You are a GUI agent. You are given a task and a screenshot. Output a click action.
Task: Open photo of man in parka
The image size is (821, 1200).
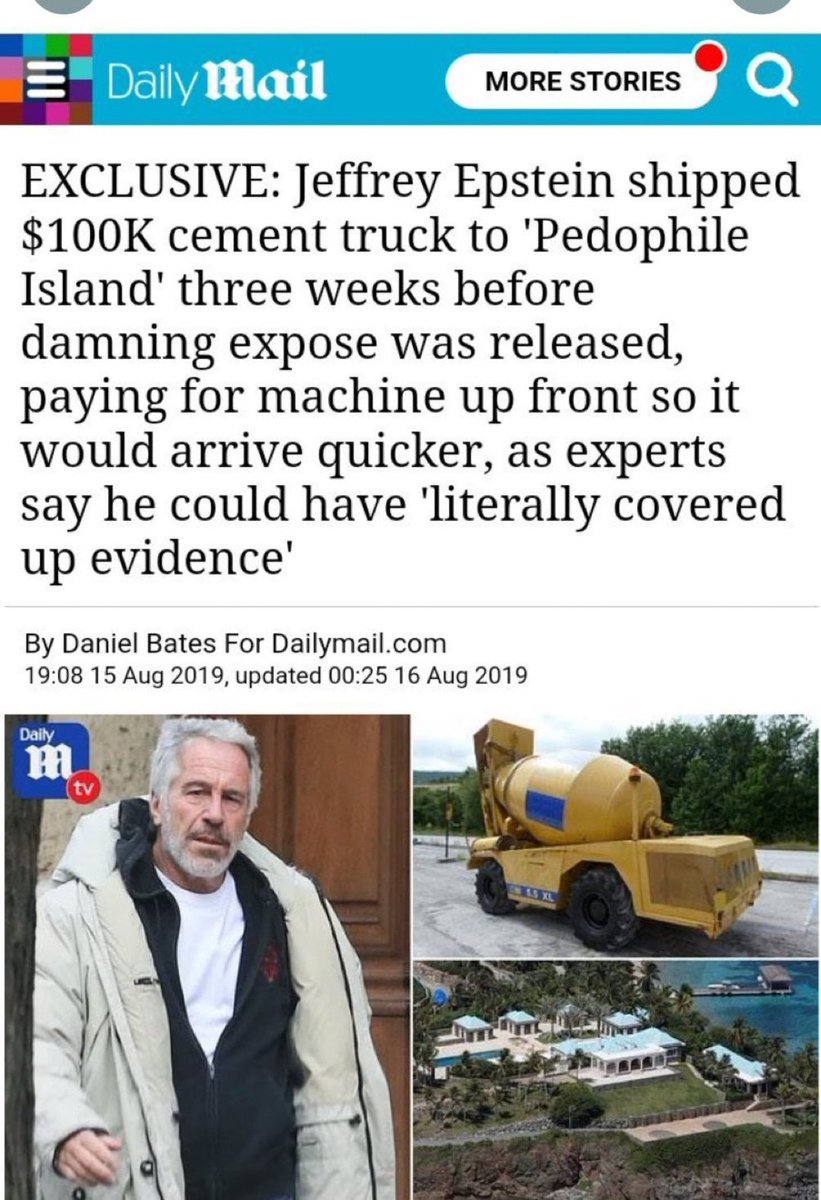tap(207, 957)
